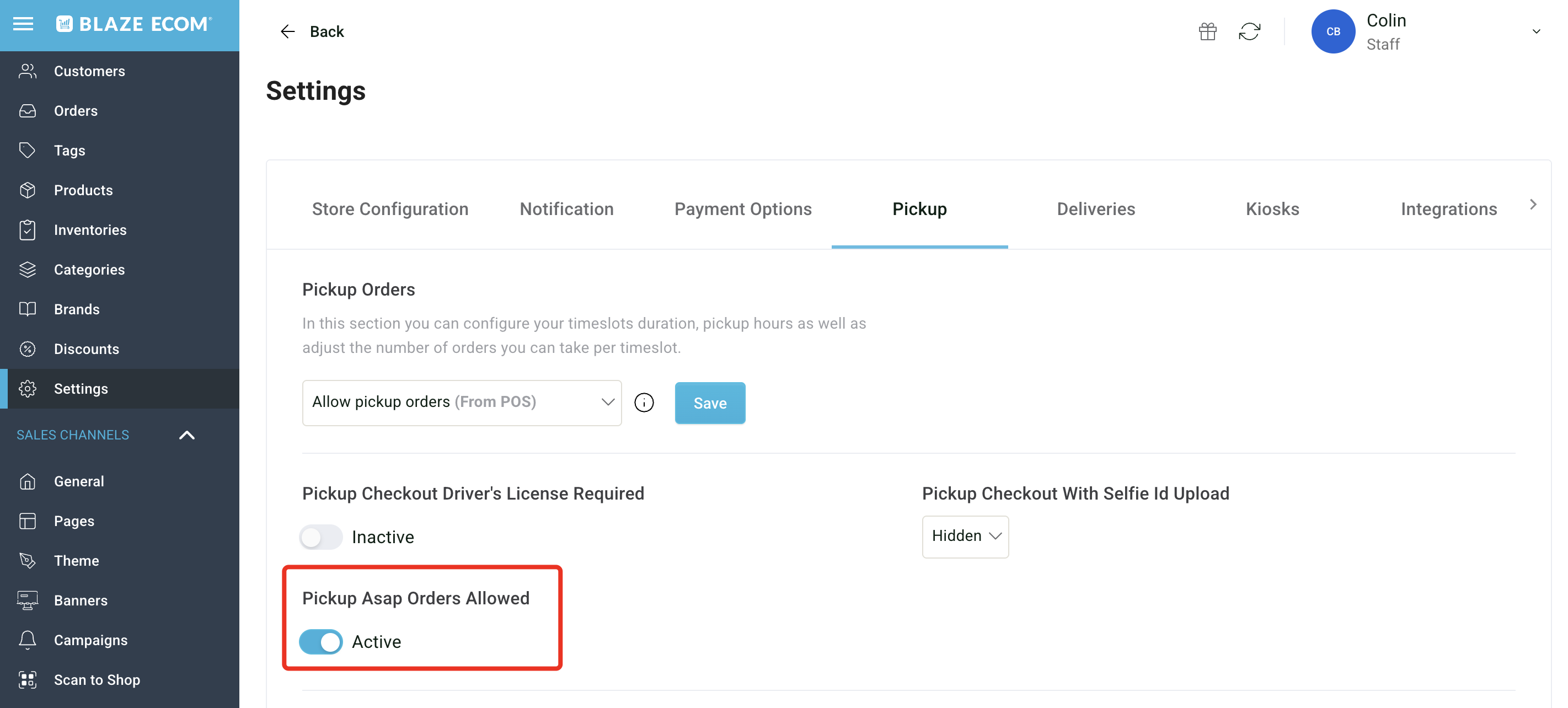The image size is (1568, 708).
Task: Open the Allow pickup orders dropdown
Action: point(462,403)
